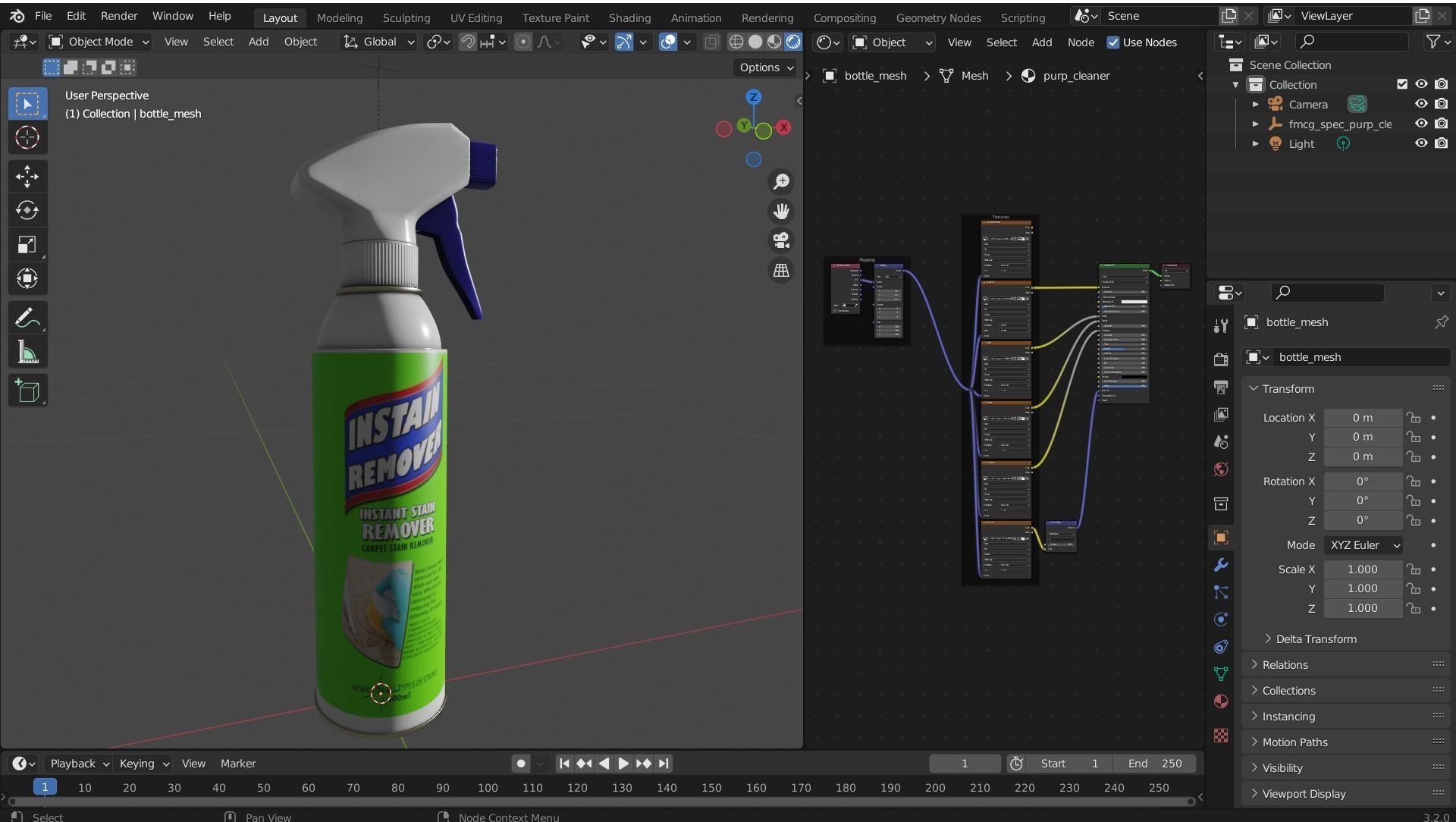Click the viewport zoom magnifier icon
Screen dimensions: 1456x822
(x=781, y=182)
